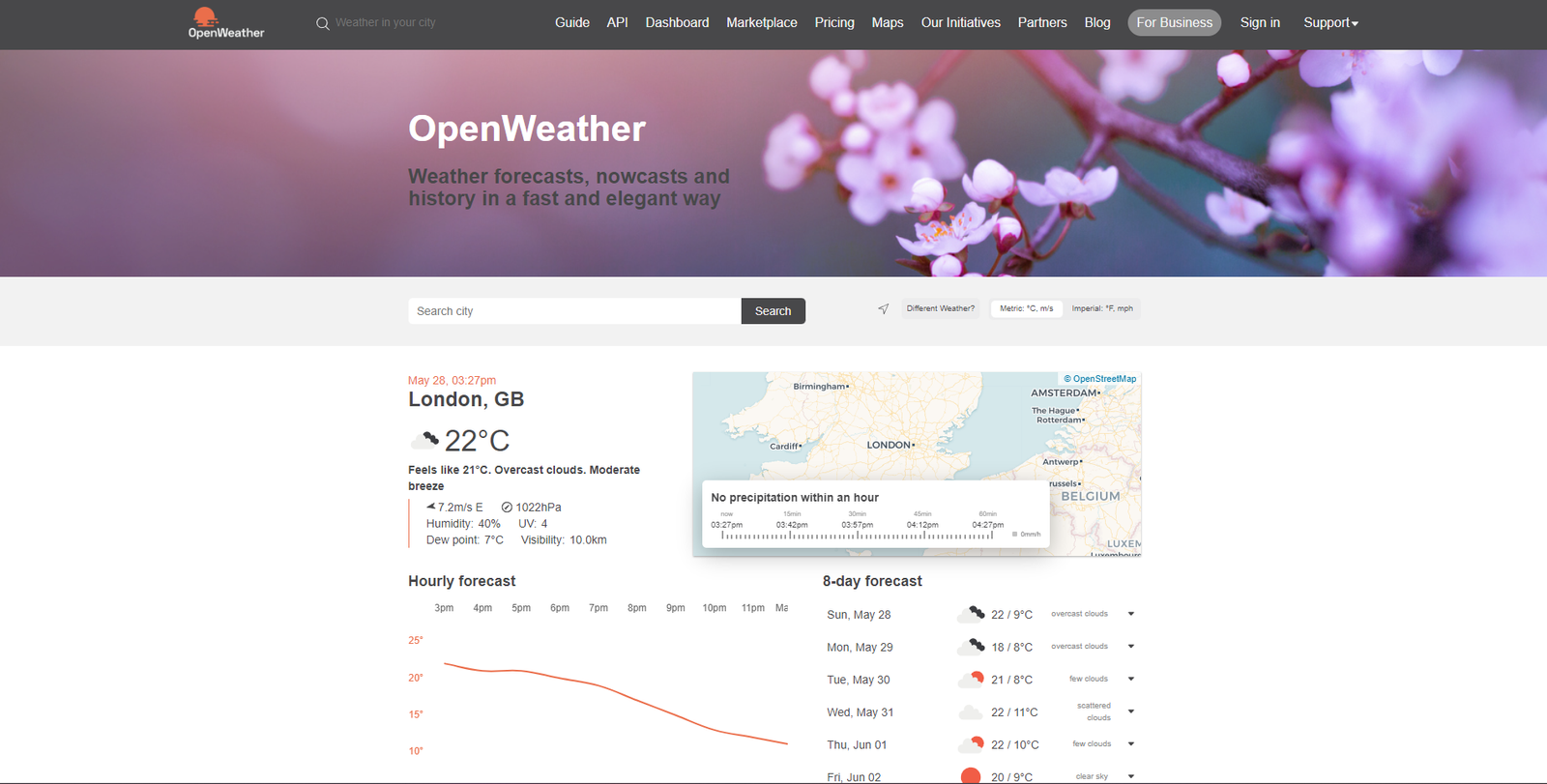Click the precipitation minute timeline bar
The image size is (1547, 784).
click(857, 535)
